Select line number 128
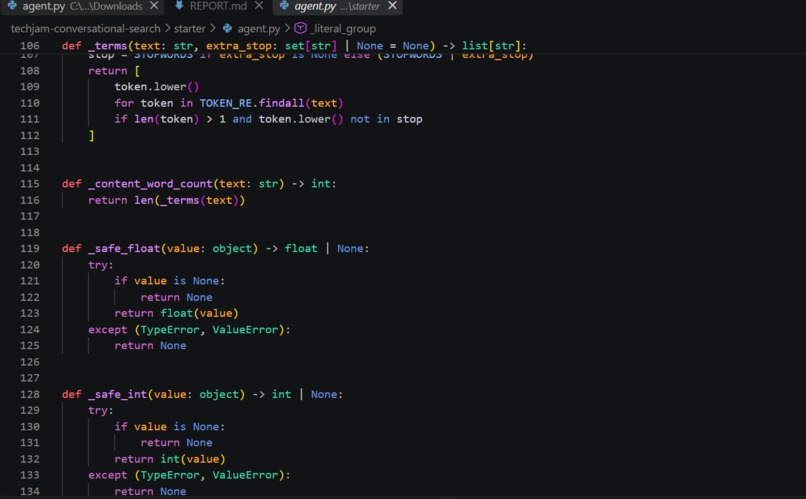The width and height of the screenshot is (806, 499). point(30,394)
